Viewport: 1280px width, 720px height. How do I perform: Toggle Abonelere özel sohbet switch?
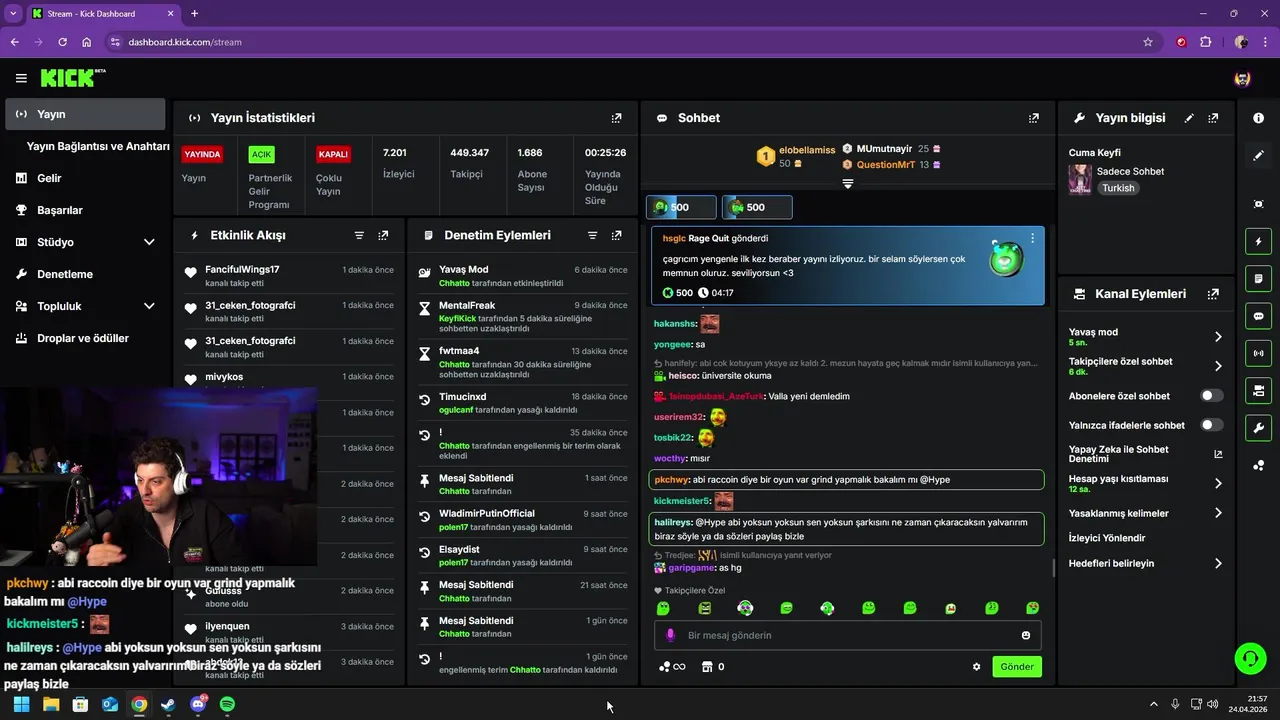(1211, 396)
